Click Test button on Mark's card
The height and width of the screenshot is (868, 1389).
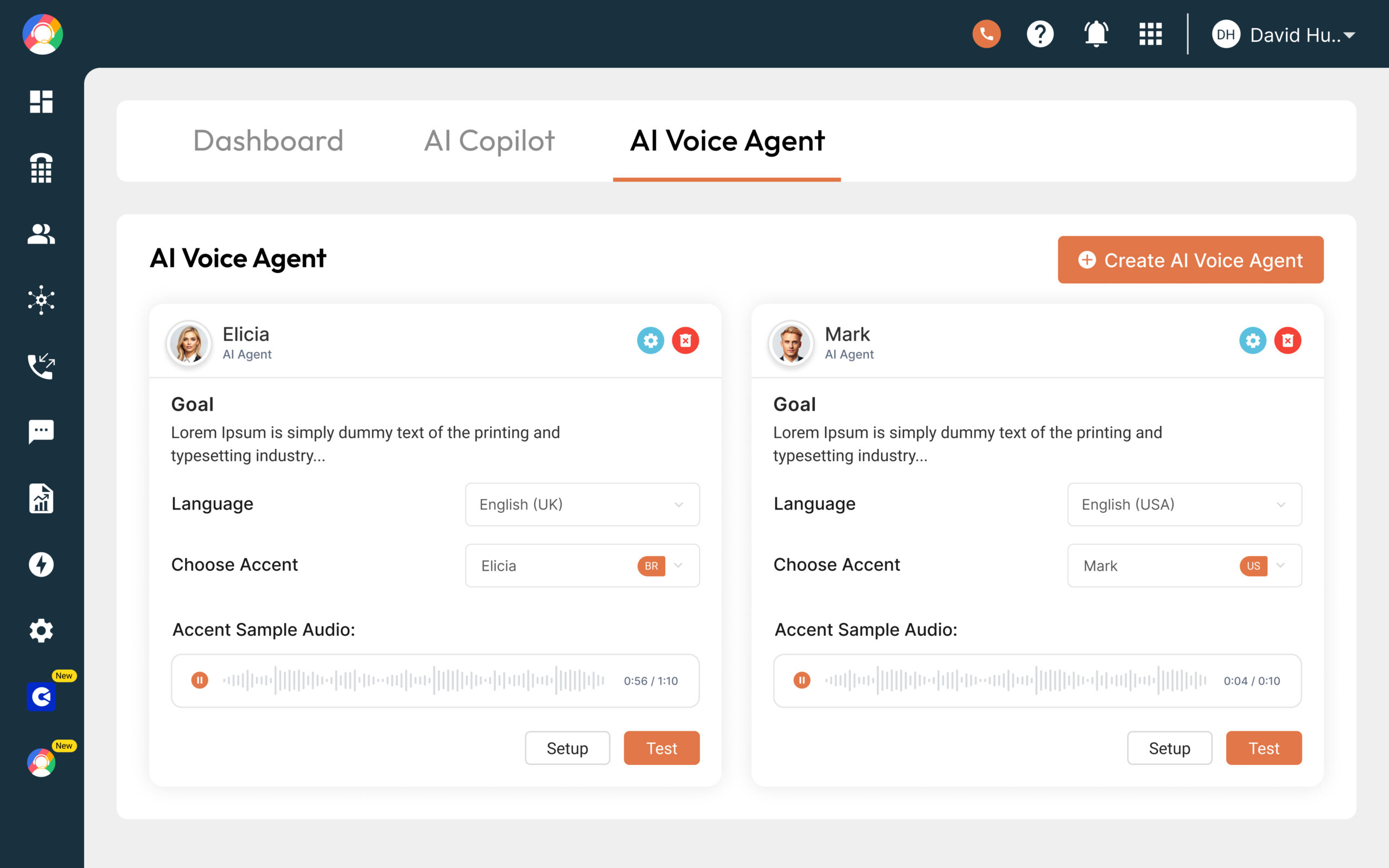[1263, 748]
